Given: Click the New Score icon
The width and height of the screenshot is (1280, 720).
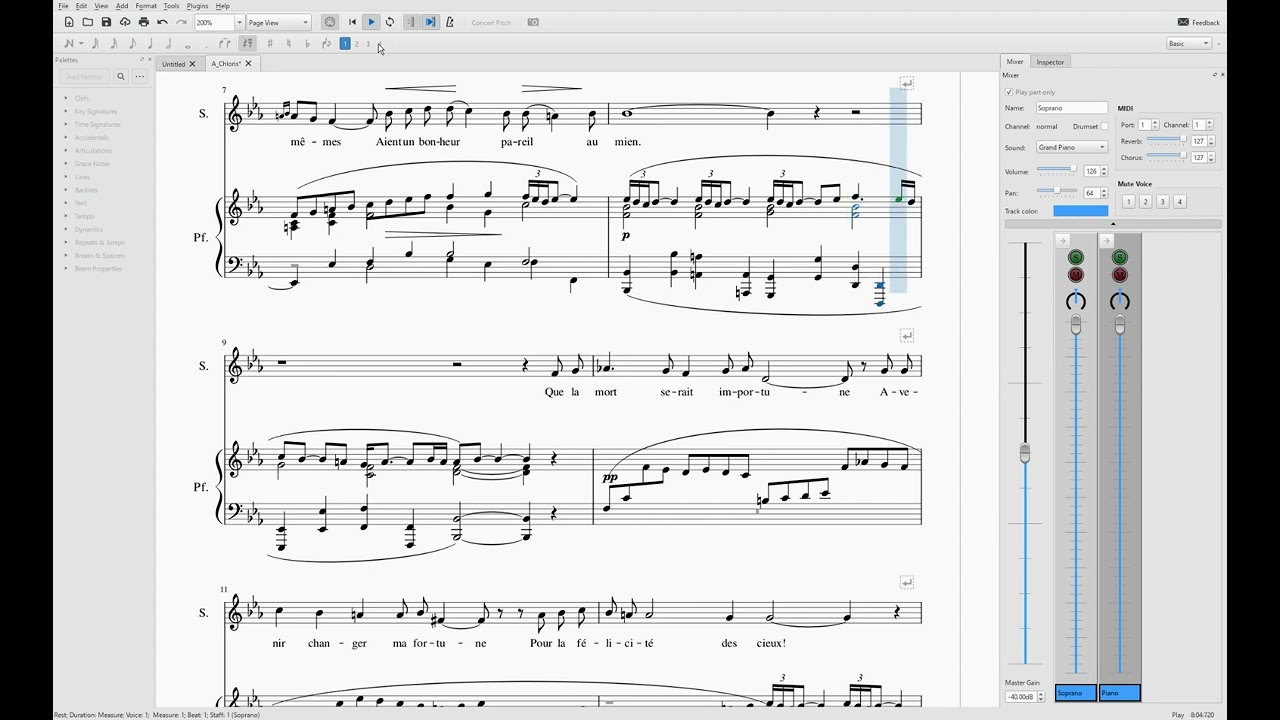Looking at the screenshot, I should click(69, 22).
